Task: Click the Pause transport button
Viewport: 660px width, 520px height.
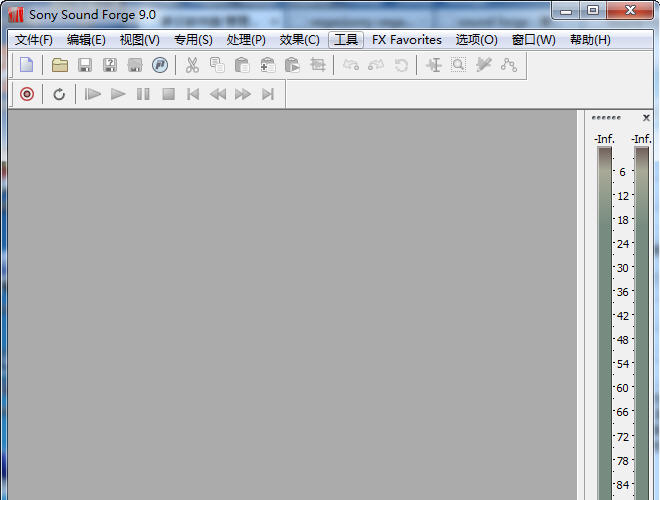Action: pos(143,94)
